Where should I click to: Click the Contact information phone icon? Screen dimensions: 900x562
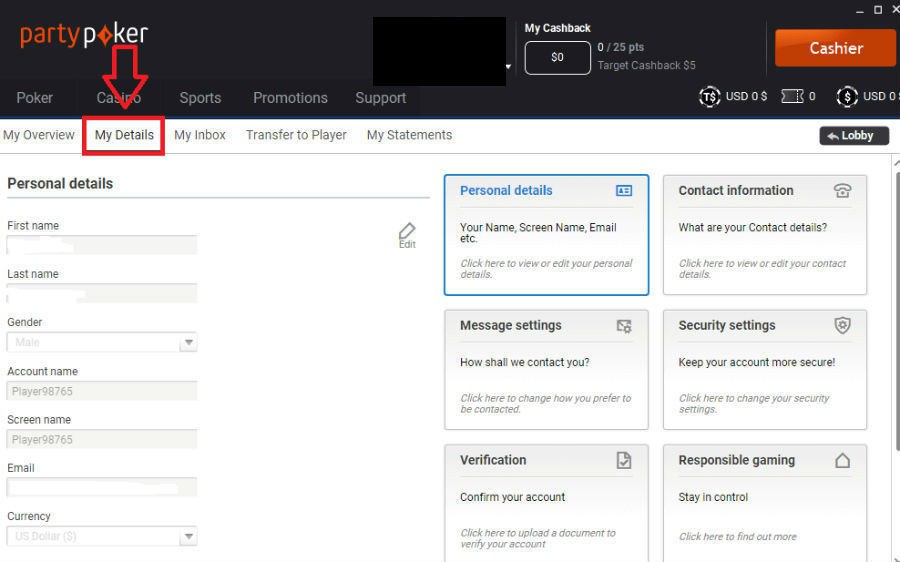coord(842,191)
